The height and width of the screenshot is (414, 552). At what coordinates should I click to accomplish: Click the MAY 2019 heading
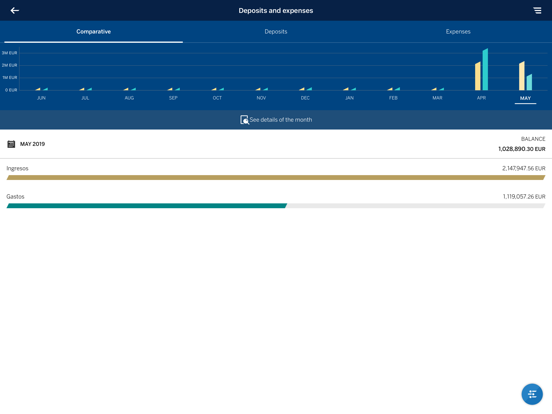click(x=32, y=144)
